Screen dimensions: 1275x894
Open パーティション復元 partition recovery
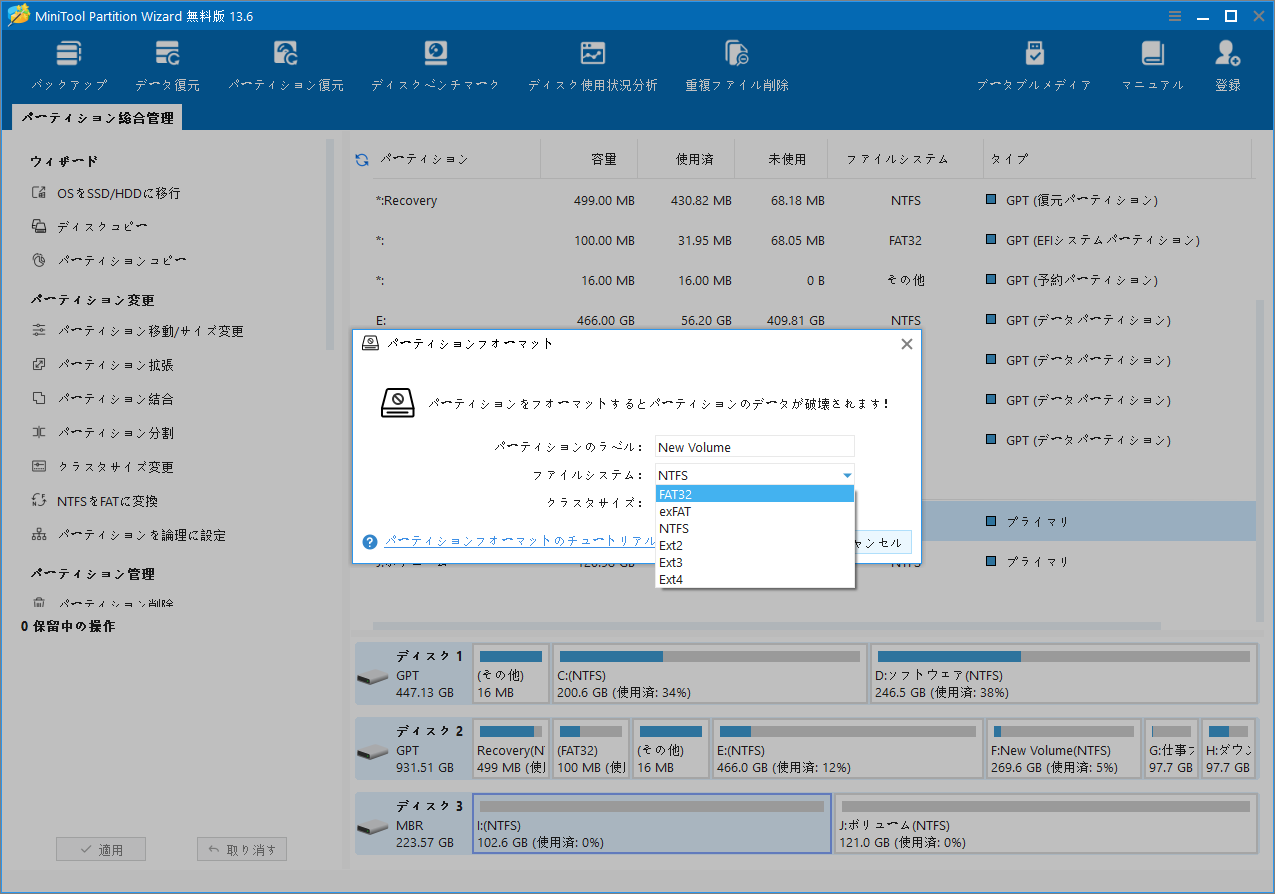286,67
